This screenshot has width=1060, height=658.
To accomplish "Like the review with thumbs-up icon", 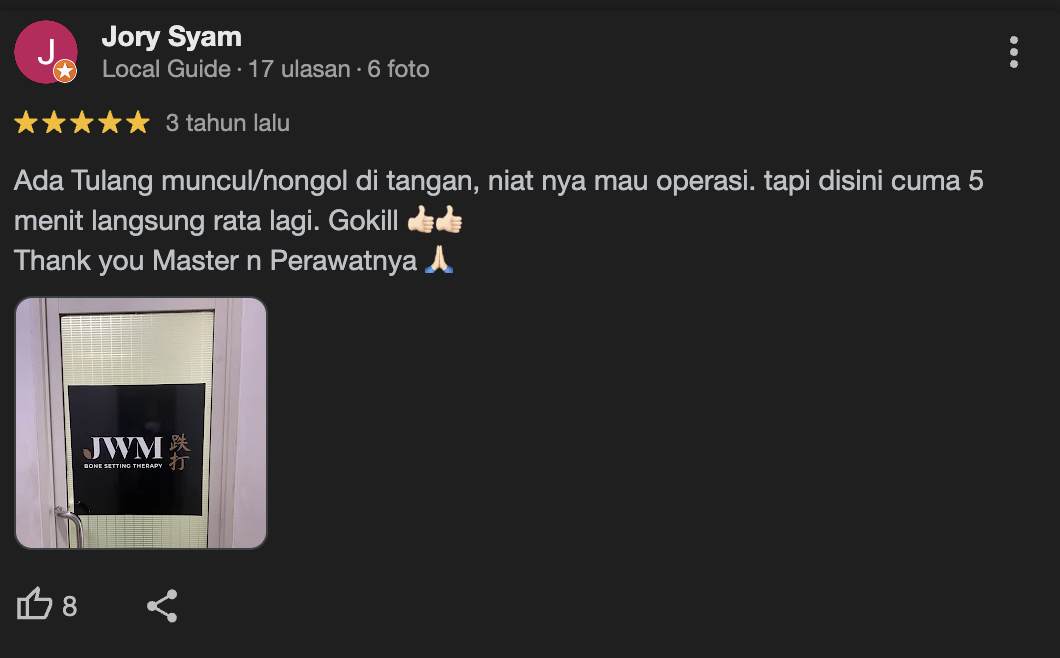I will tap(34, 604).
